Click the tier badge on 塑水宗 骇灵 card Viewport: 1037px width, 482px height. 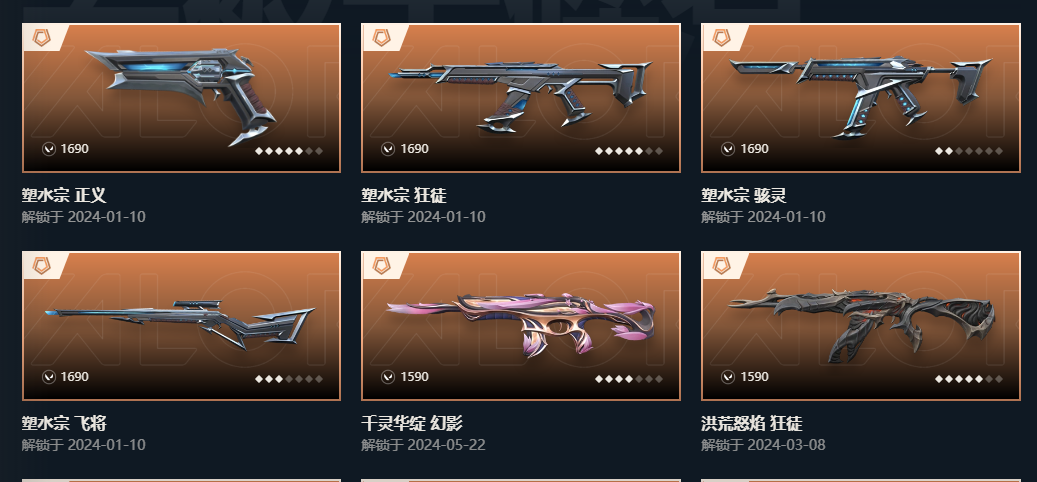(x=722, y=38)
